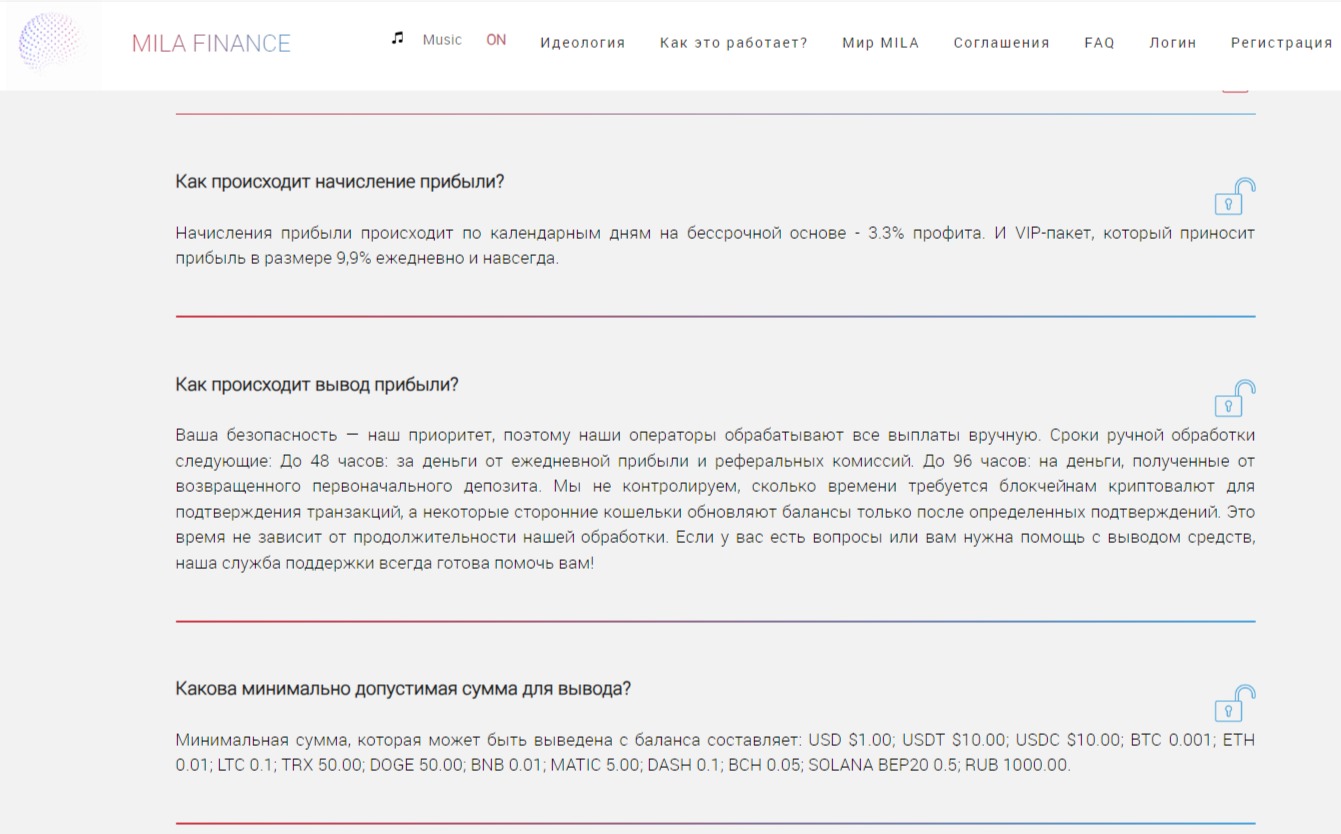Click question 'Как происходит начисление прибыли?'
1341x834 pixels.
click(x=340, y=182)
